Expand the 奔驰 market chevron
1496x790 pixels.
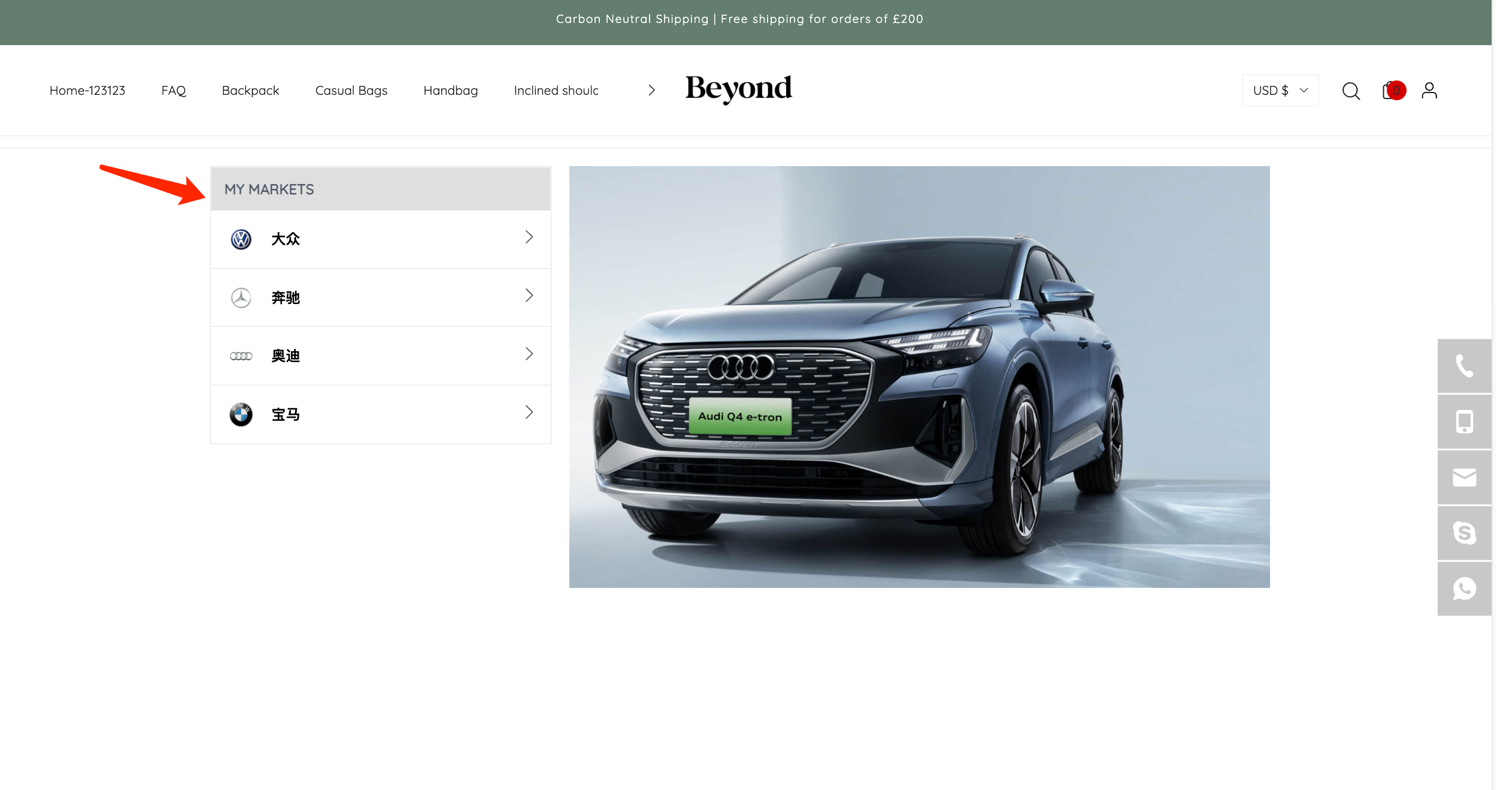coord(529,296)
